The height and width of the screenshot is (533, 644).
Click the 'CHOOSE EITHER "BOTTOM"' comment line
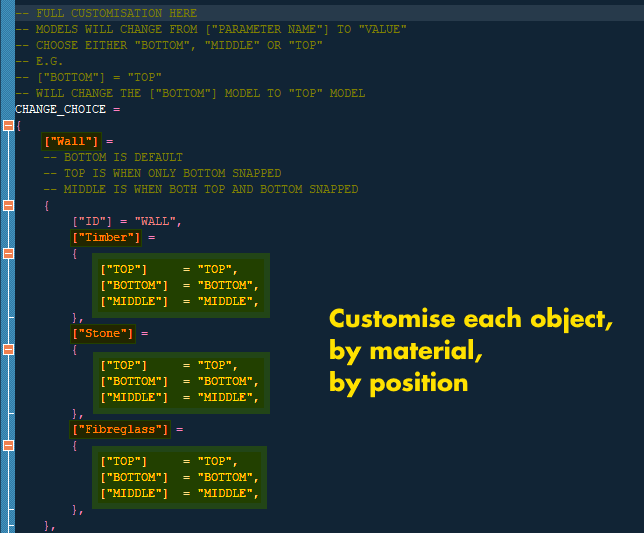(169, 45)
